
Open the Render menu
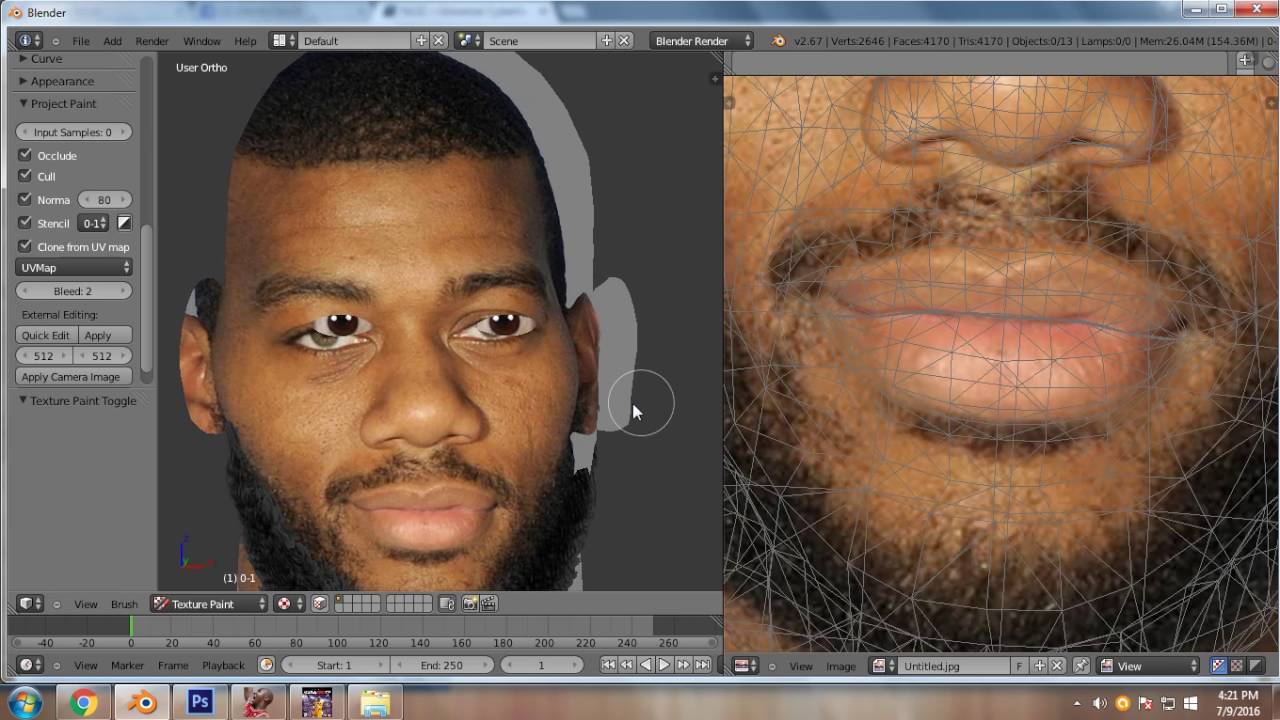coord(152,41)
